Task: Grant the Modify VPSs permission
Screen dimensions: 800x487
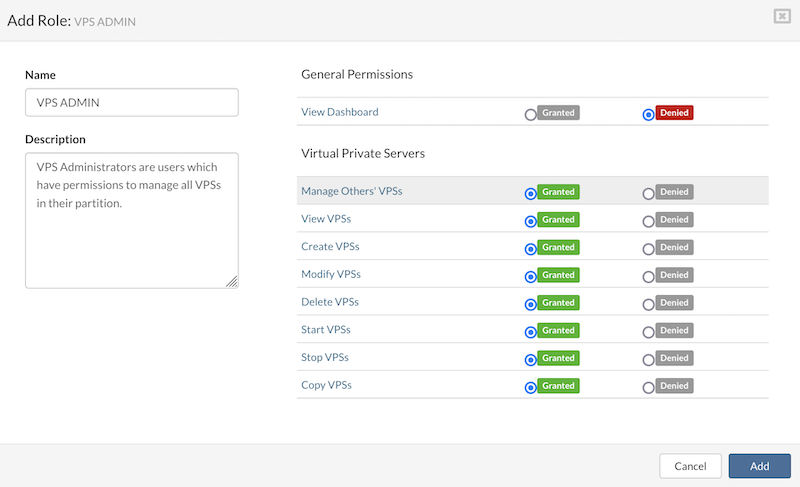Action: (x=531, y=276)
